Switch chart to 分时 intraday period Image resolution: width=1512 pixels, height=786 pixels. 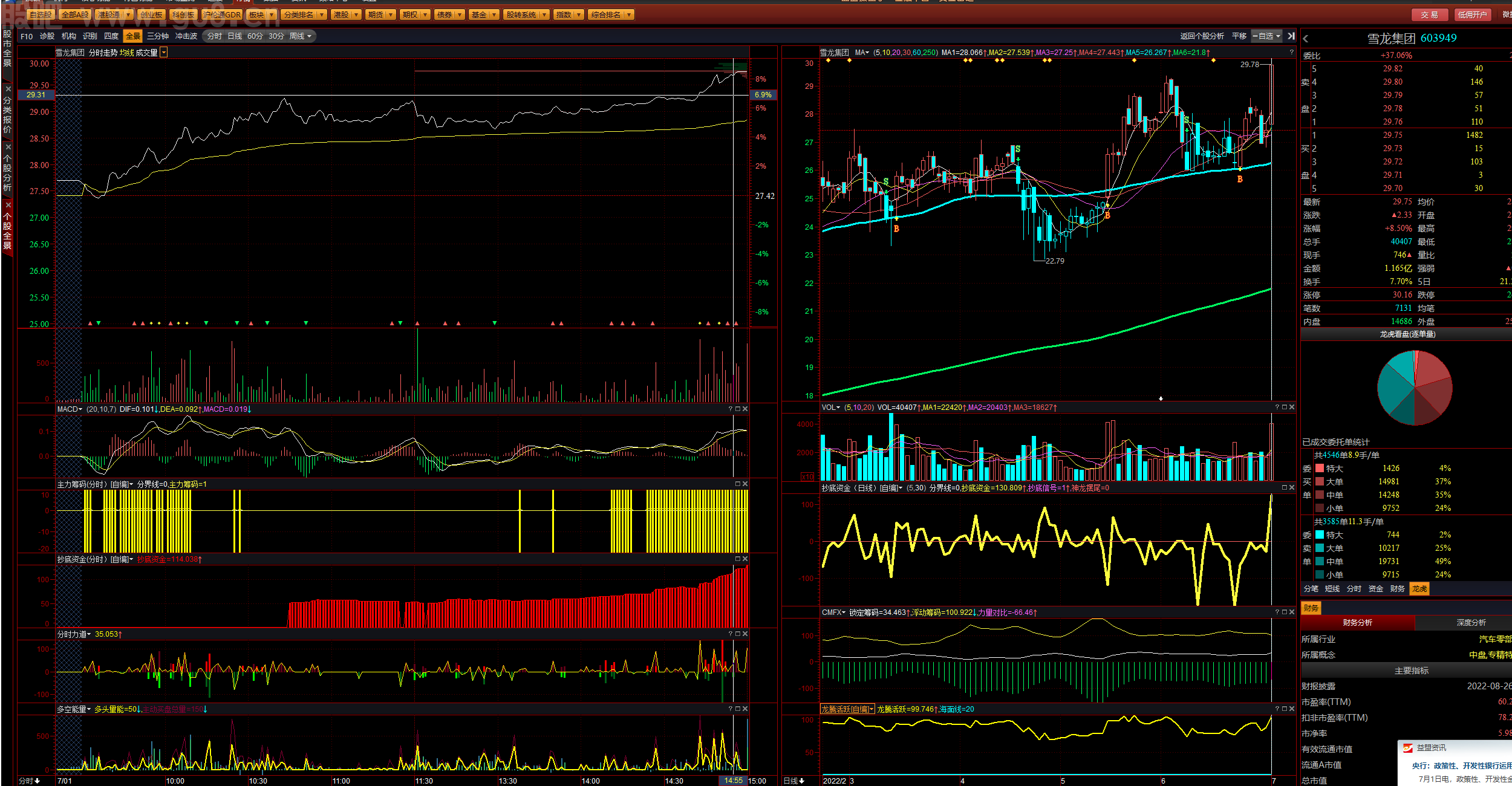[214, 36]
